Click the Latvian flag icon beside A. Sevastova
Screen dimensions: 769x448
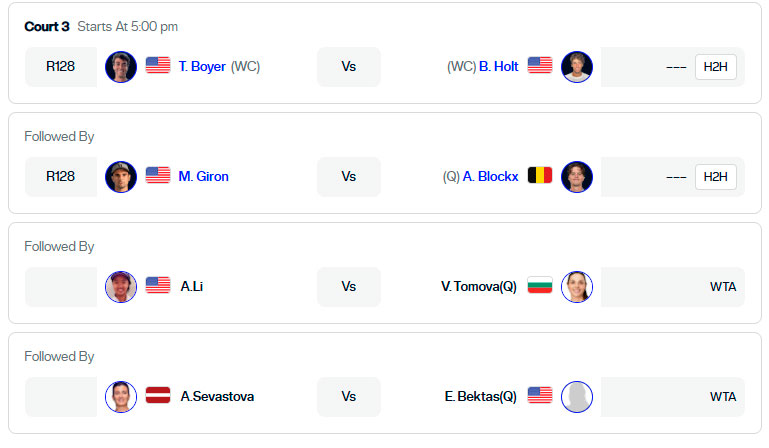pos(158,395)
